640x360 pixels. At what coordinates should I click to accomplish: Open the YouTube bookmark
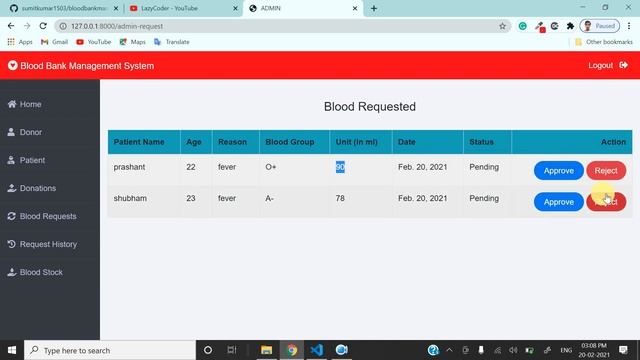coord(94,42)
